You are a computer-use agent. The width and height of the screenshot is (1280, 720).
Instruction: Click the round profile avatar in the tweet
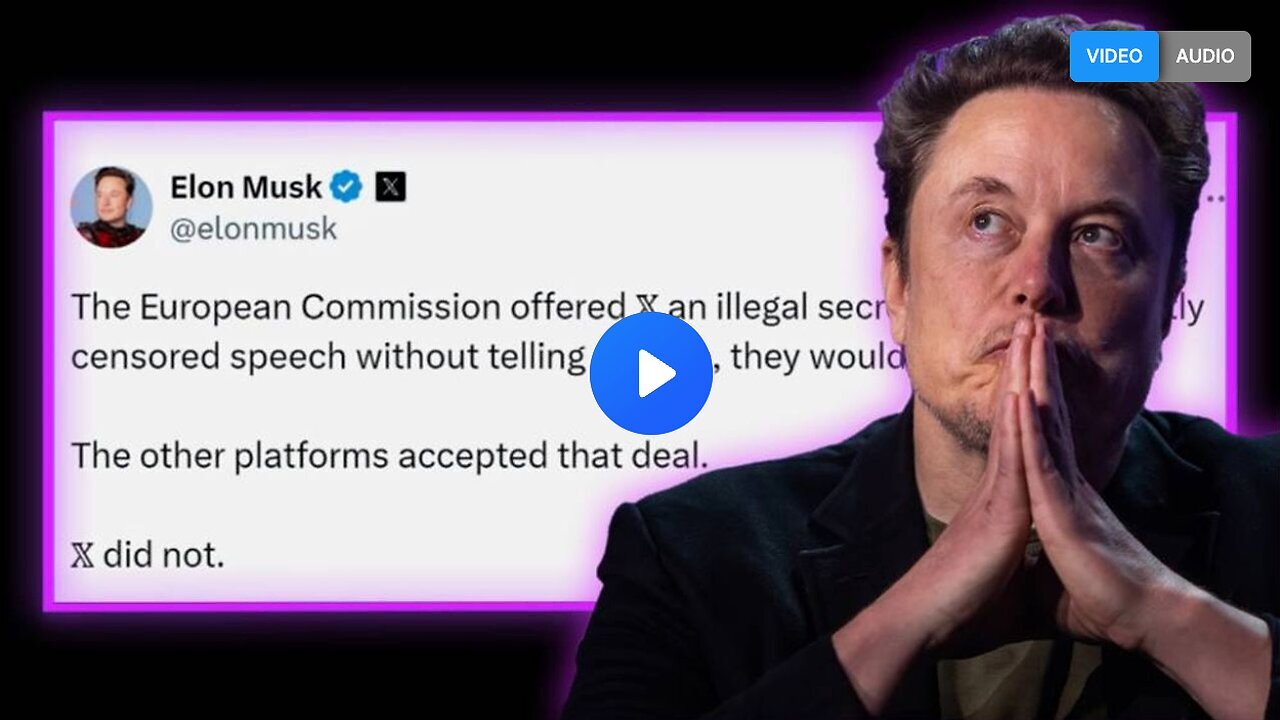pyautogui.click(x=111, y=207)
